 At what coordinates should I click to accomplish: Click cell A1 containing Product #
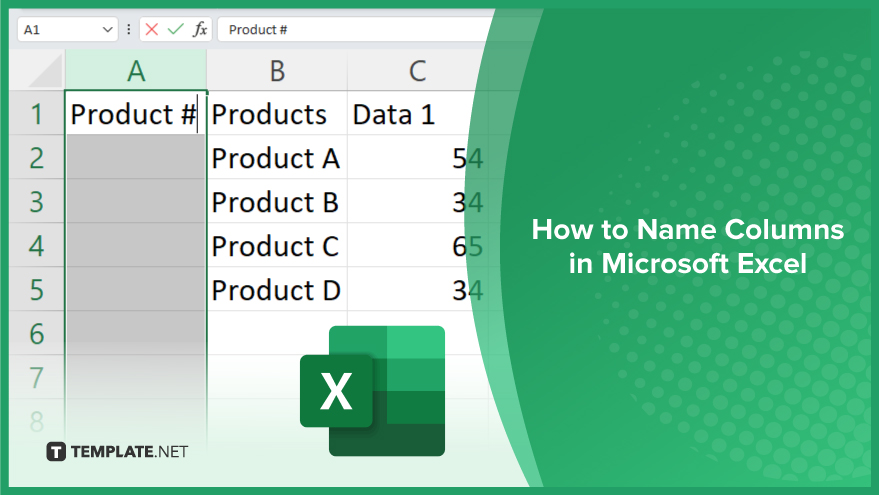pos(136,114)
